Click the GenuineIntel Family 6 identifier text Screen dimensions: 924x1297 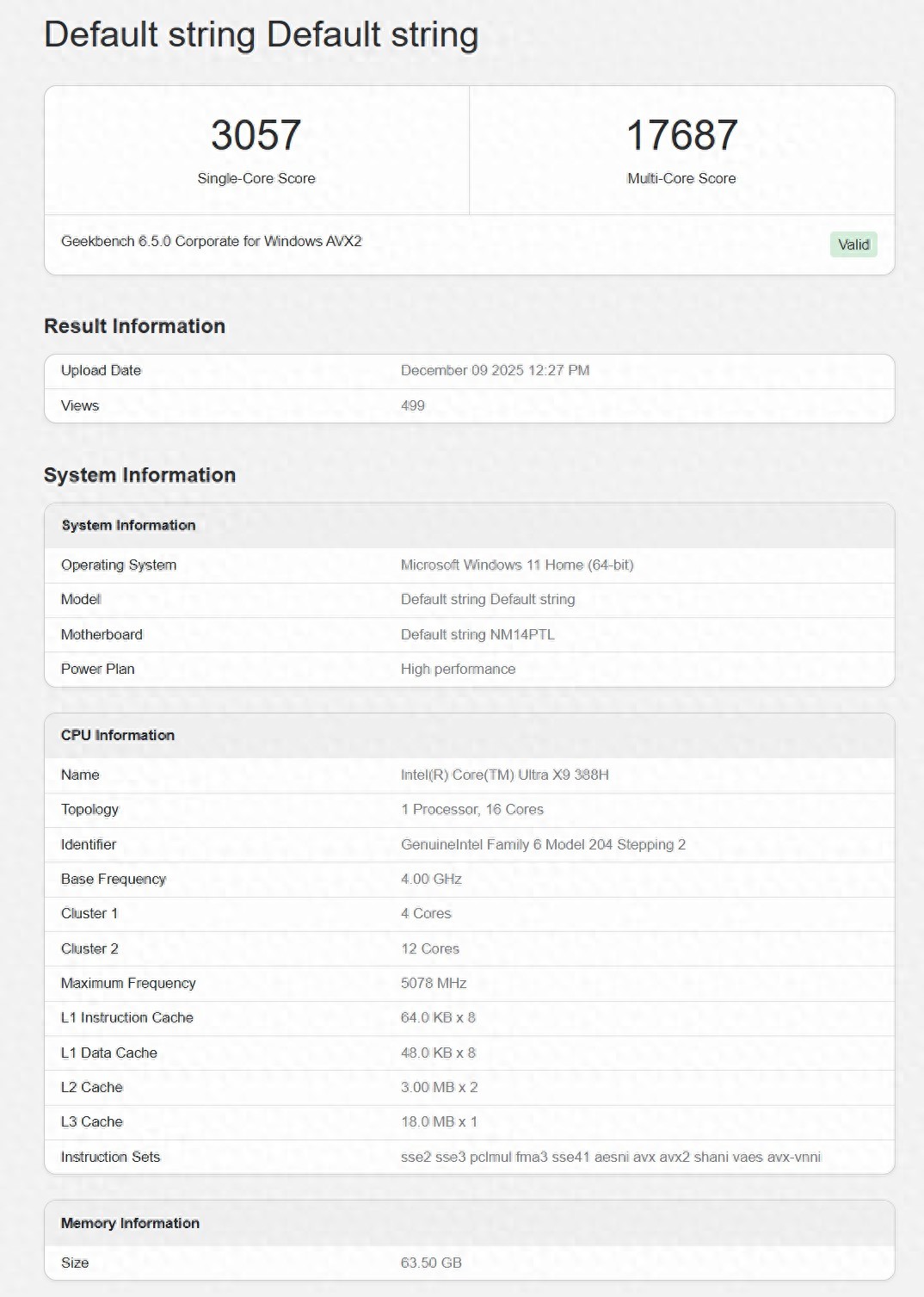tap(543, 844)
